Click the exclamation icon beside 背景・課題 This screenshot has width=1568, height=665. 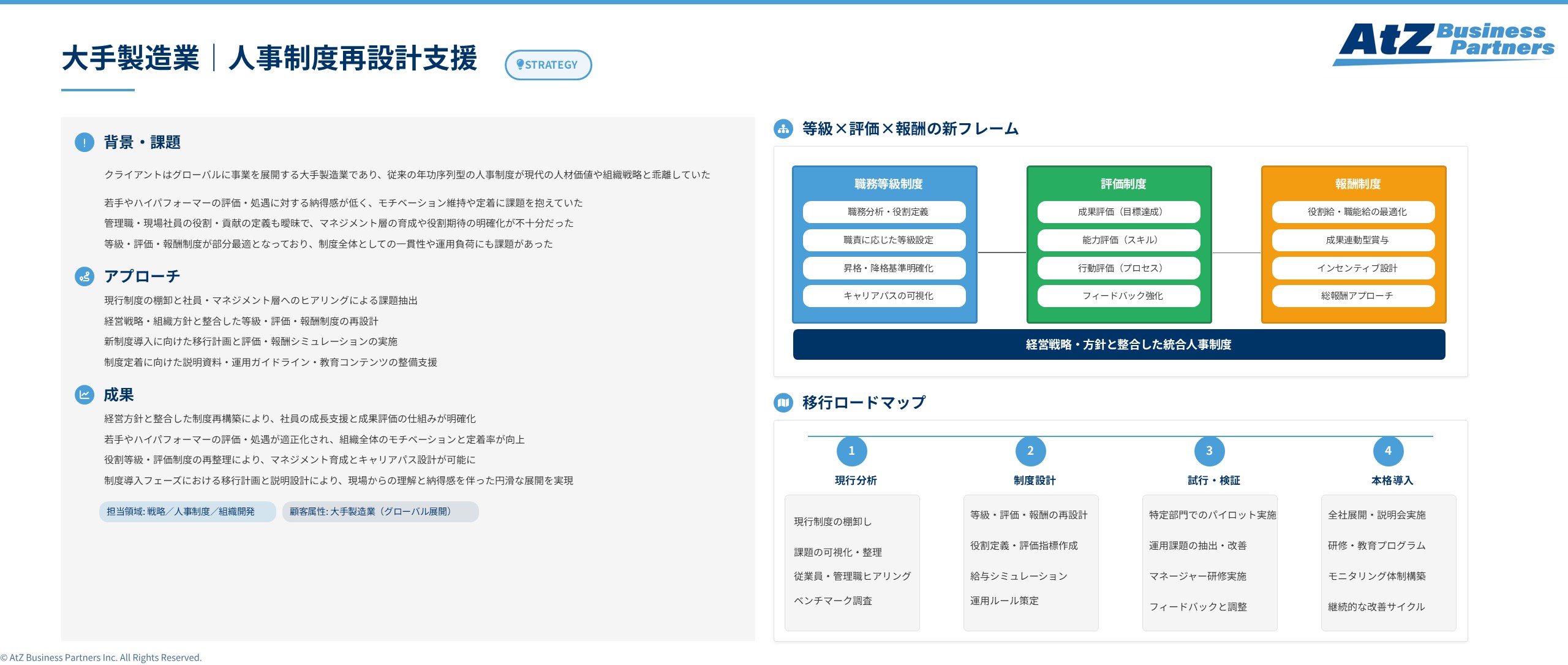pos(85,143)
